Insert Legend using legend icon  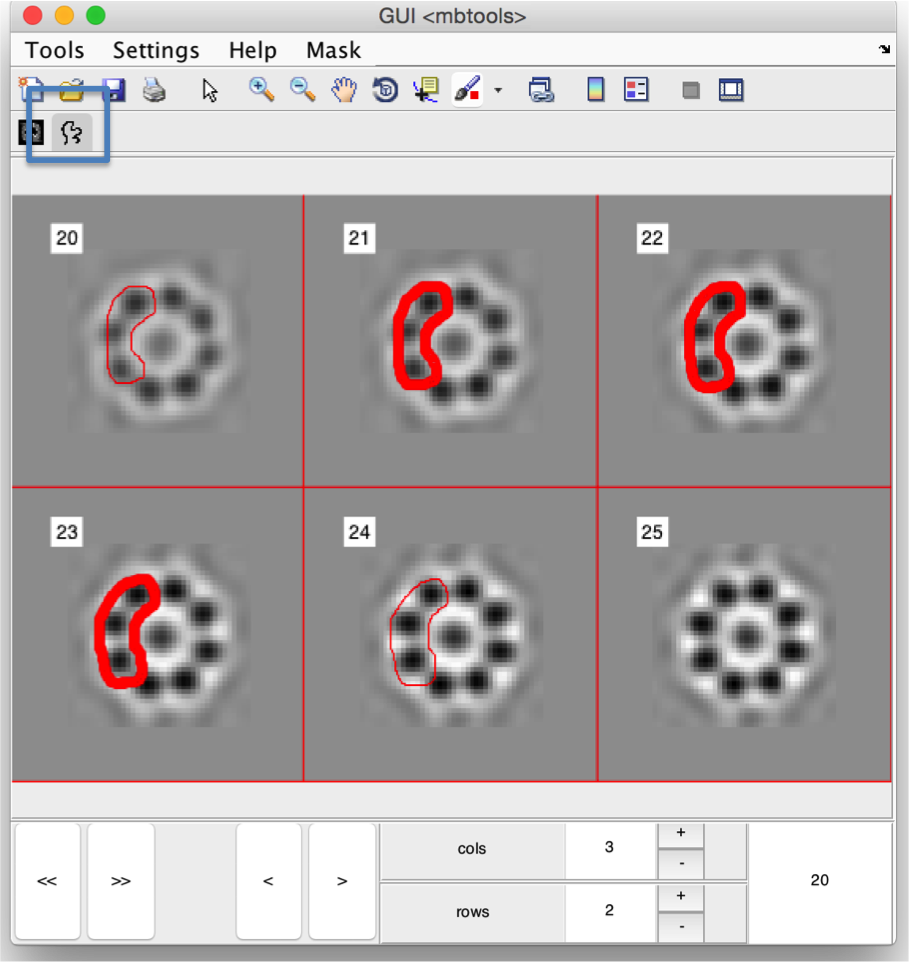(x=636, y=90)
